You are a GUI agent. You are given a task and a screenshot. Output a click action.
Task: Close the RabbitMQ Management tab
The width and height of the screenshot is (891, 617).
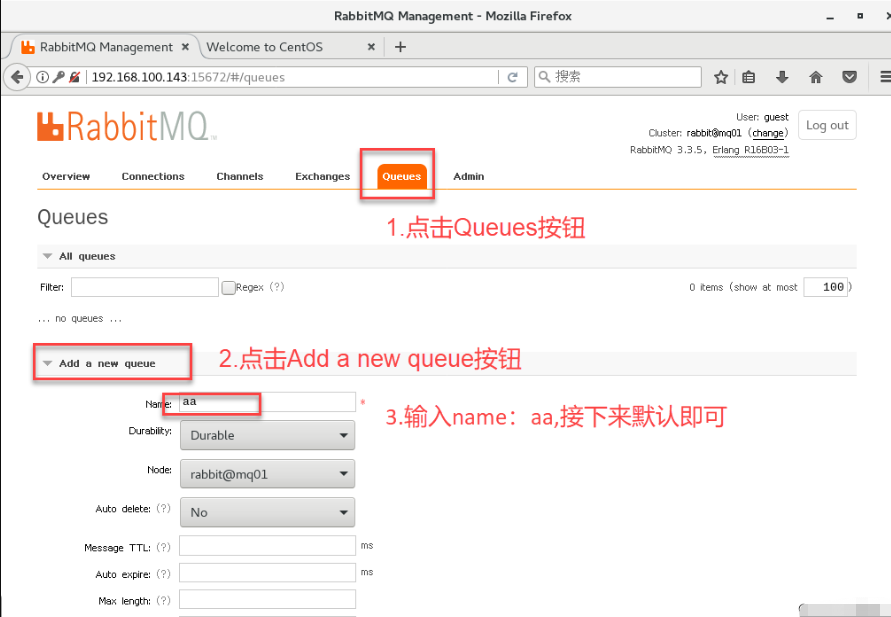tap(185, 47)
